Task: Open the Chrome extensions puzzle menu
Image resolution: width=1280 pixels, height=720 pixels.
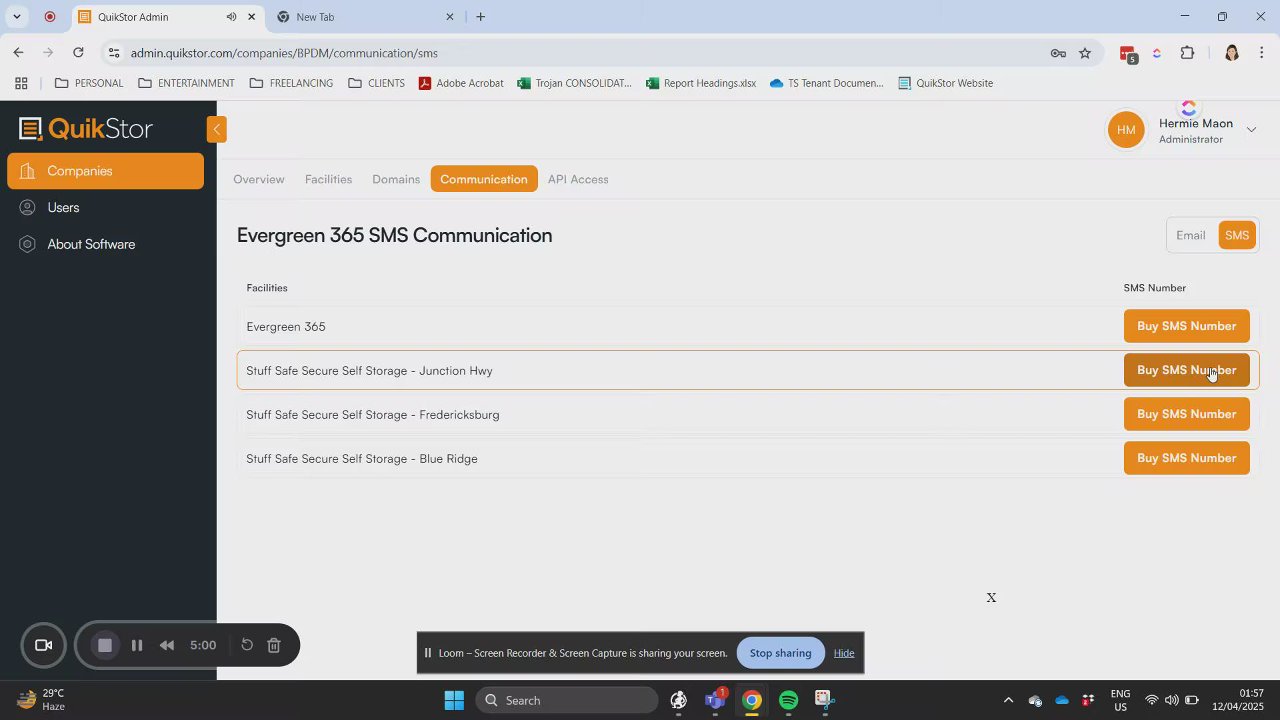Action: 1188,53
